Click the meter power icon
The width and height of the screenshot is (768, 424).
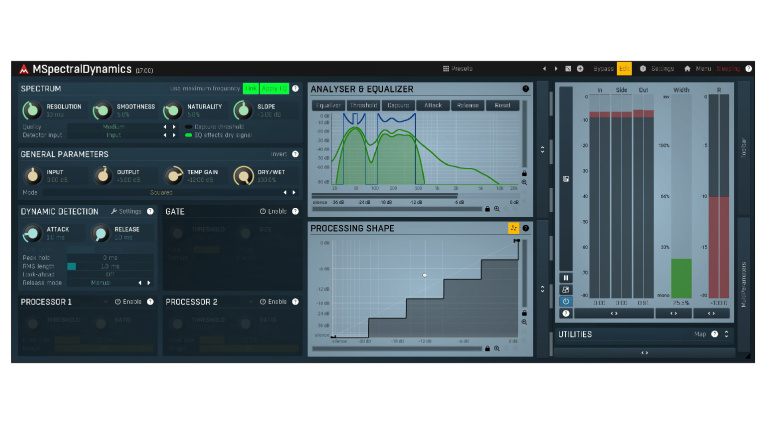[x=566, y=301]
